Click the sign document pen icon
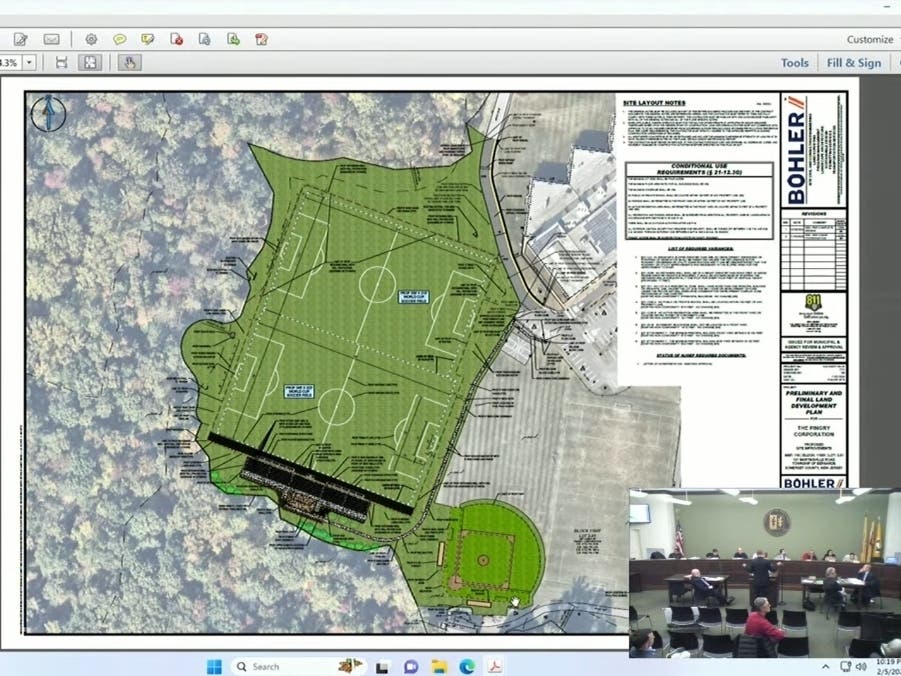Screen dimensions: 901x676 (x=20, y=38)
